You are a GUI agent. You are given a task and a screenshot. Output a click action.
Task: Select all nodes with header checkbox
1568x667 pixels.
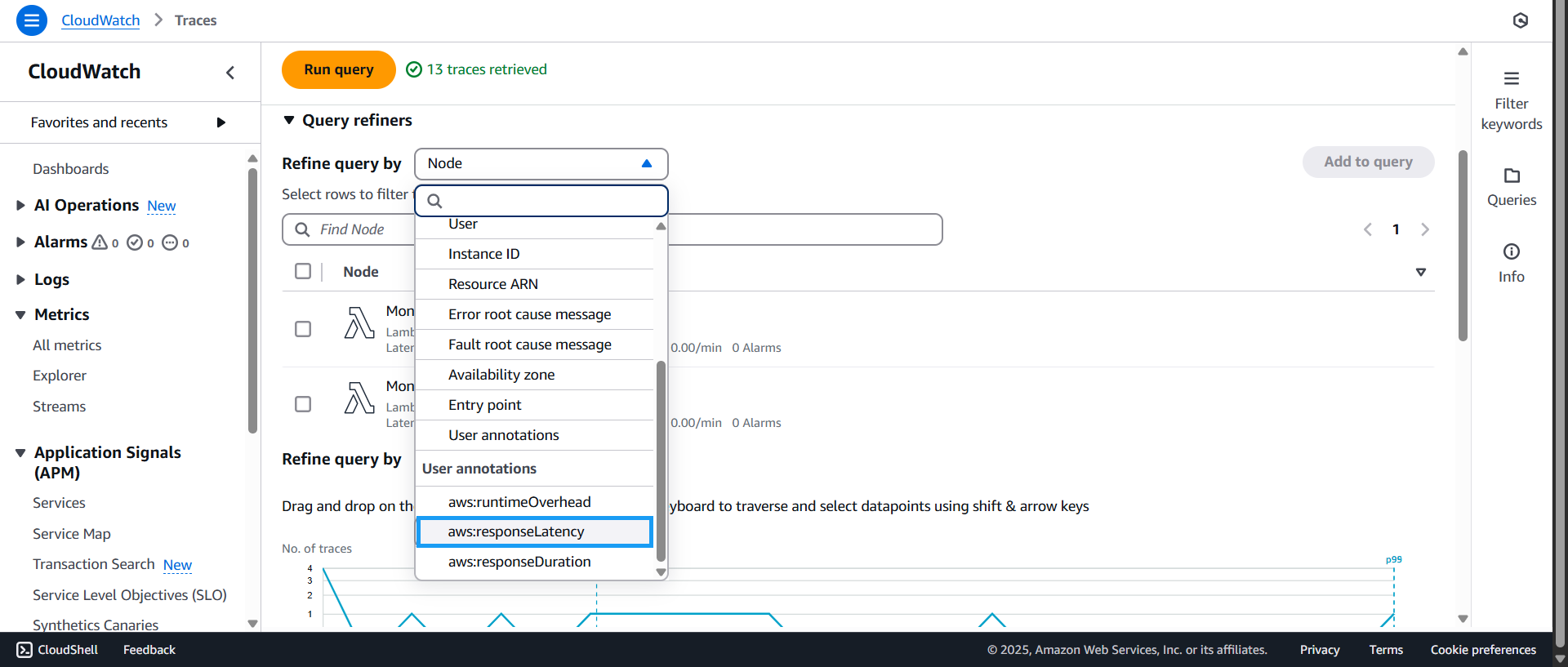pyautogui.click(x=303, y=271)
